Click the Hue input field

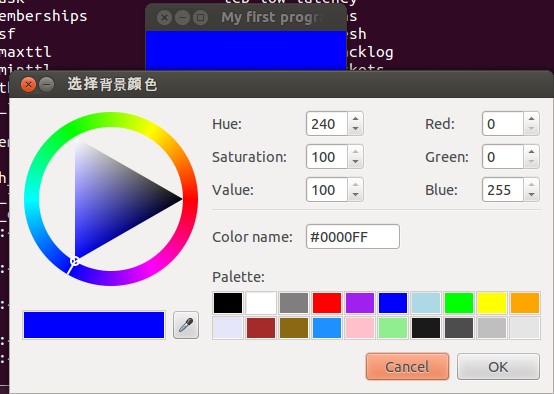(327, 124)
